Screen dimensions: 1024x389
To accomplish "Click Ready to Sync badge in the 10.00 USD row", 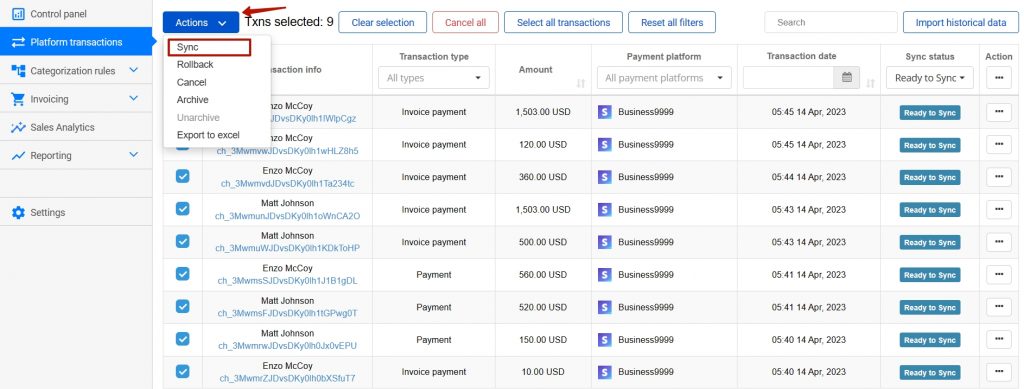I will point(930,373).
